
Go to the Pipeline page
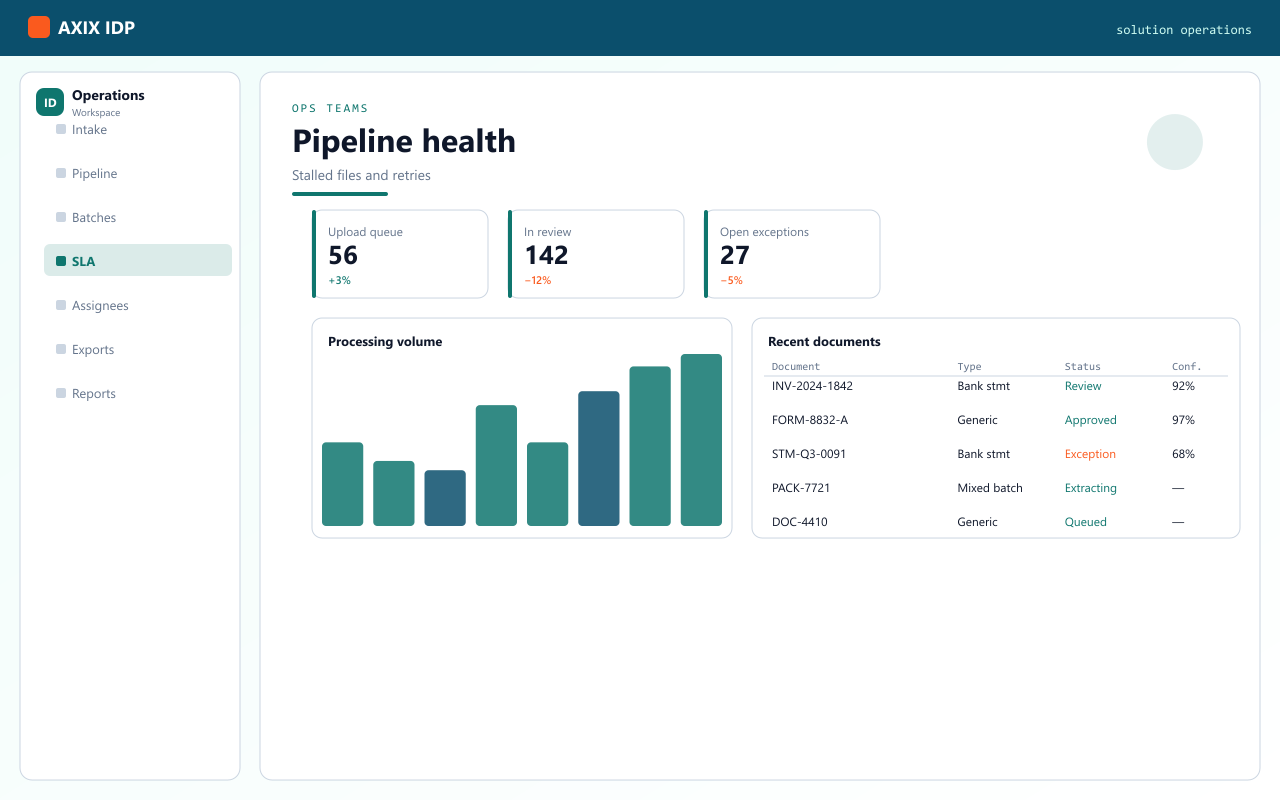pyautogui.click(x=138, y=174)
